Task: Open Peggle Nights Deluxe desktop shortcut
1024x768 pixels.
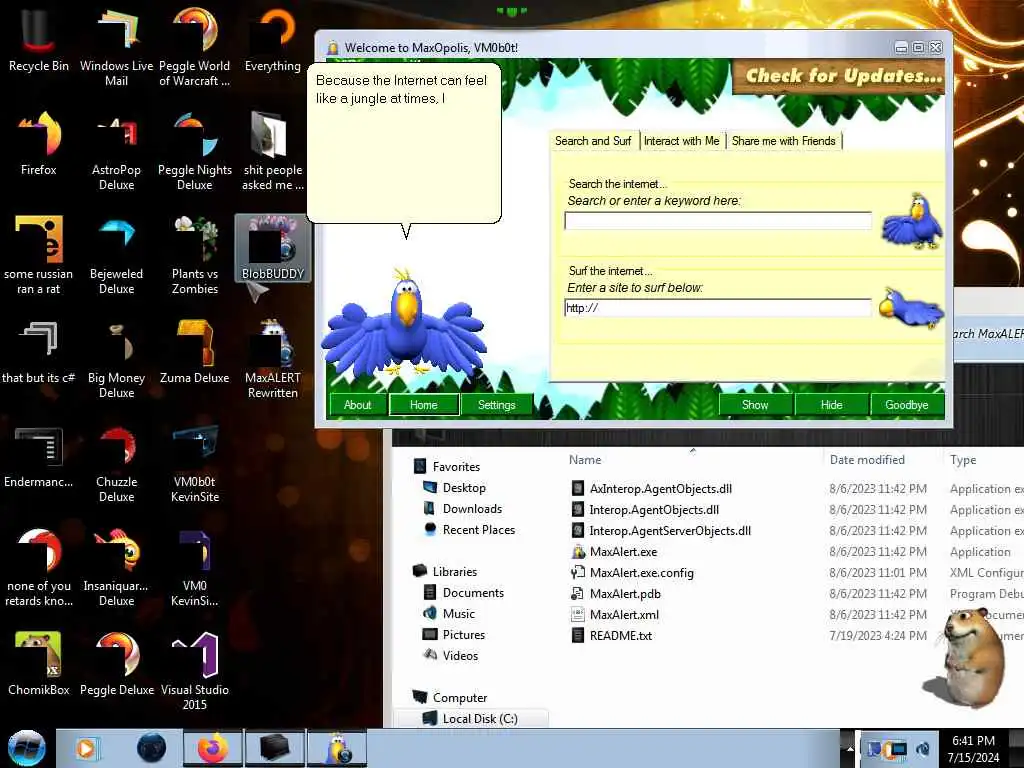Action: (195, 152)
